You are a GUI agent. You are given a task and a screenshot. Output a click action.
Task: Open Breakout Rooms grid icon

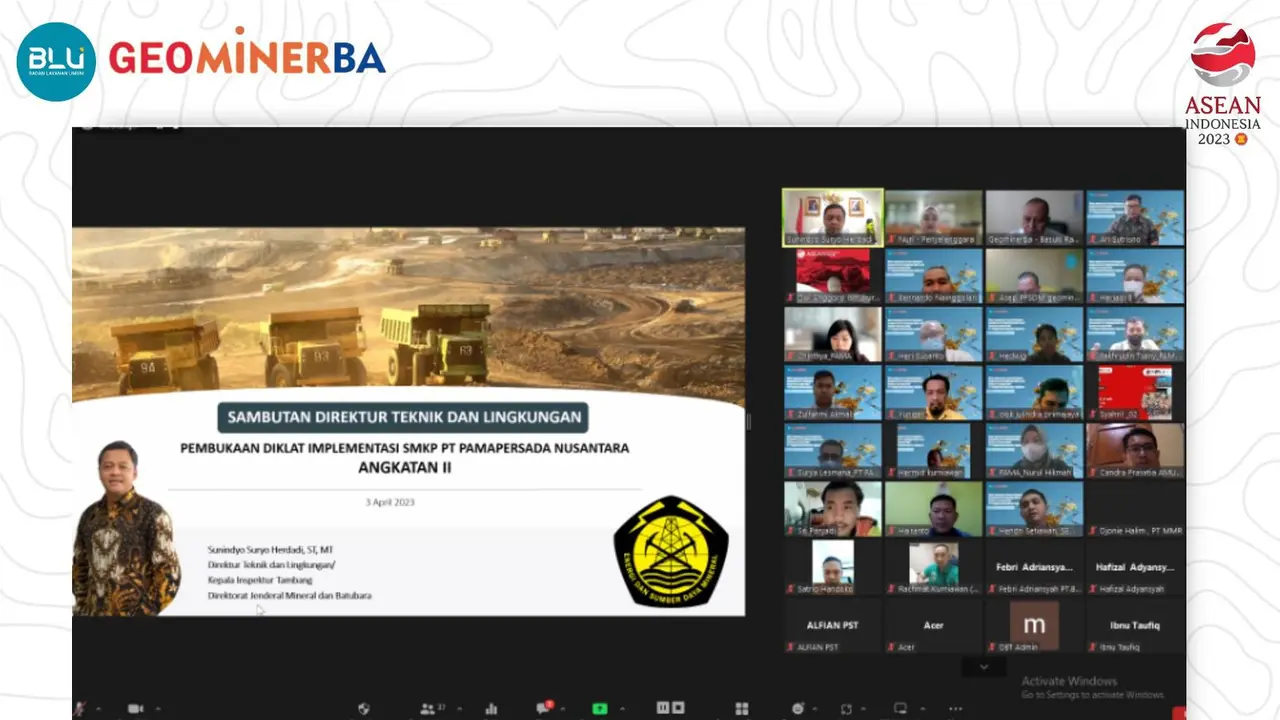741,708
